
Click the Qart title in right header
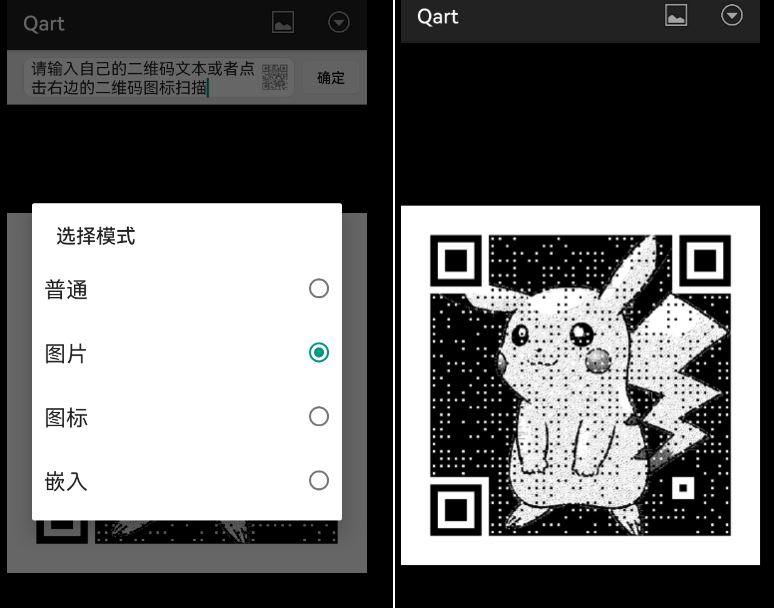click(438, 17)
